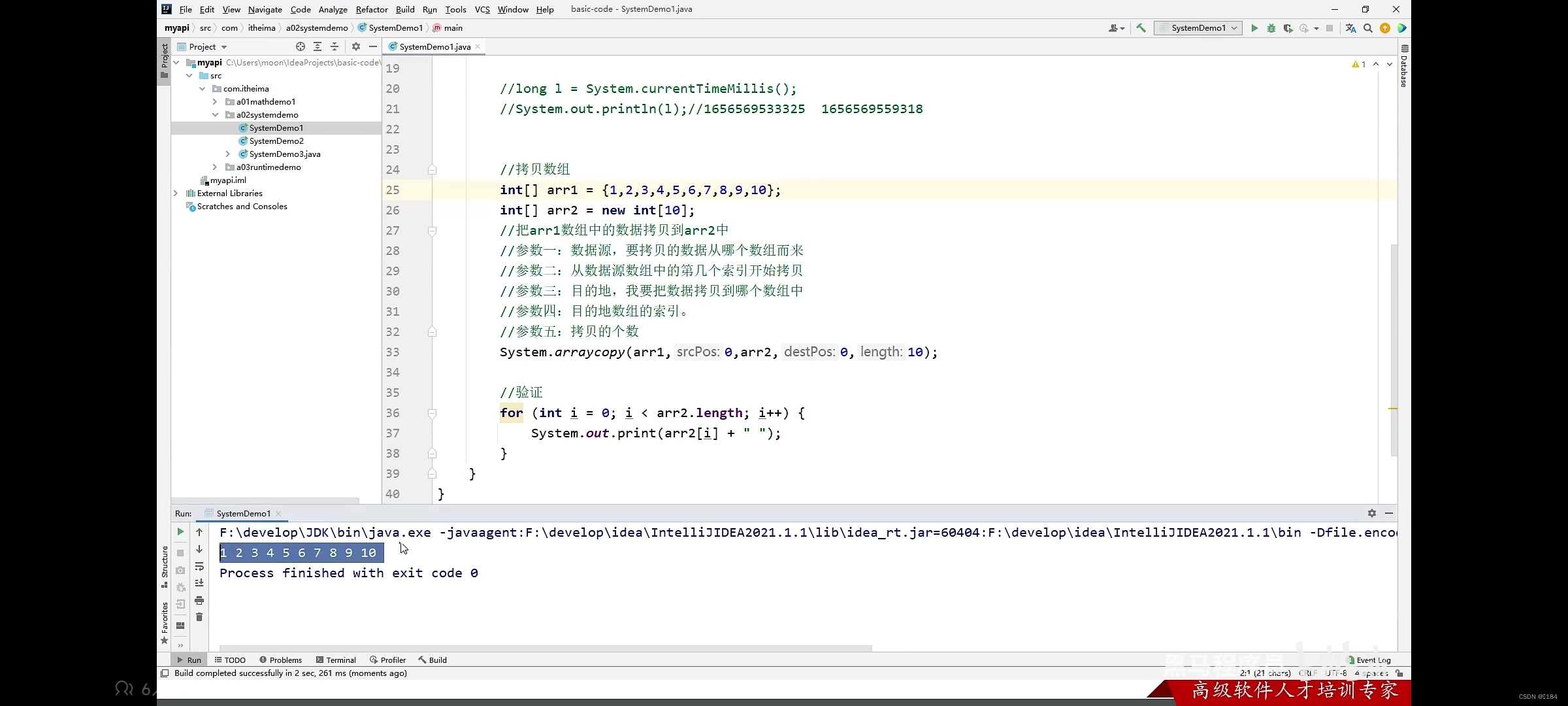Run the SystemDemo1 configuration
Image resolution: width=1568 pixels, height=706 pixels.
click(x=1254, y=28)
